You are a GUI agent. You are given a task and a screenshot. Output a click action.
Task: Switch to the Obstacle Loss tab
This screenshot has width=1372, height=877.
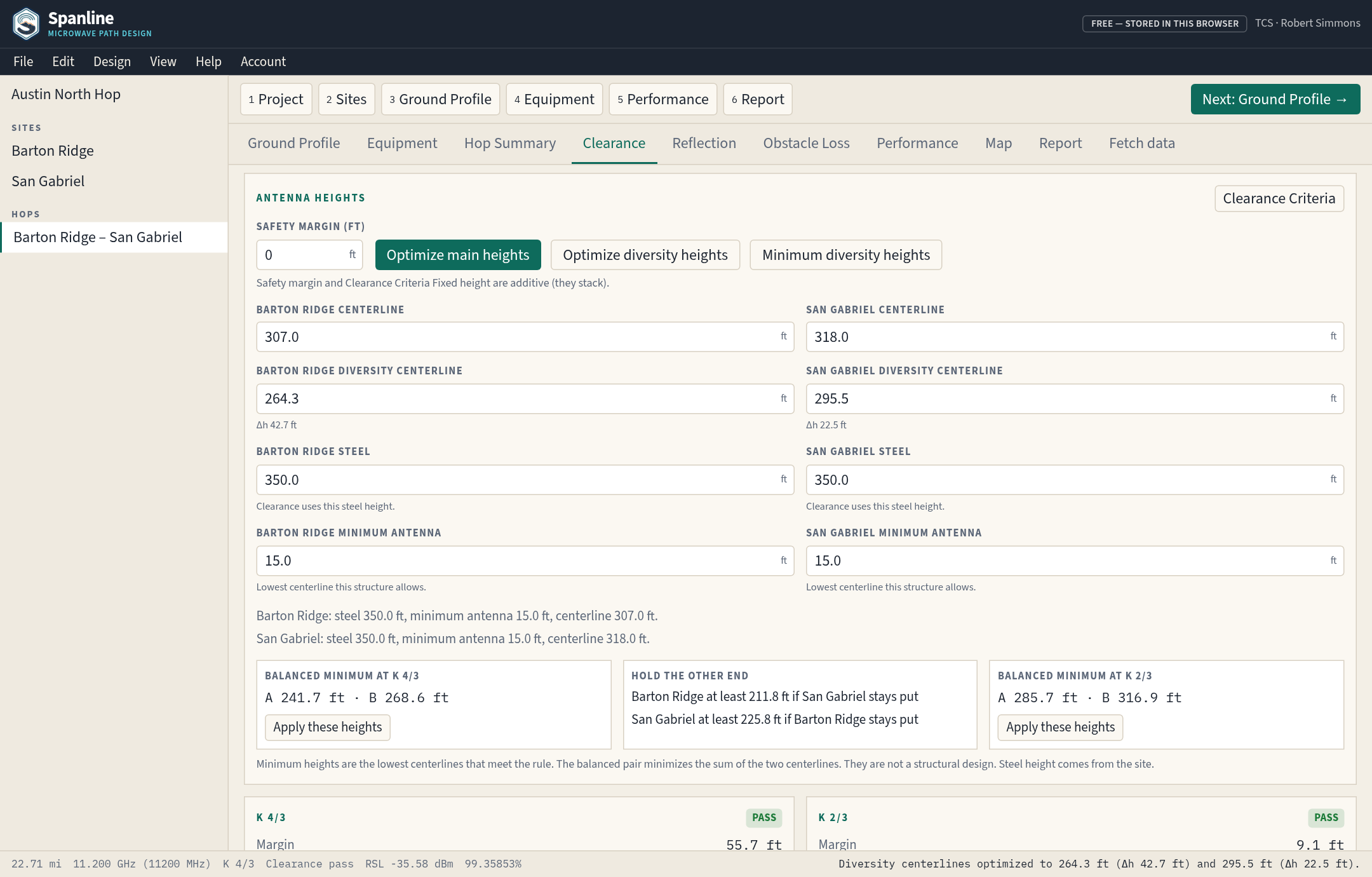807,144
